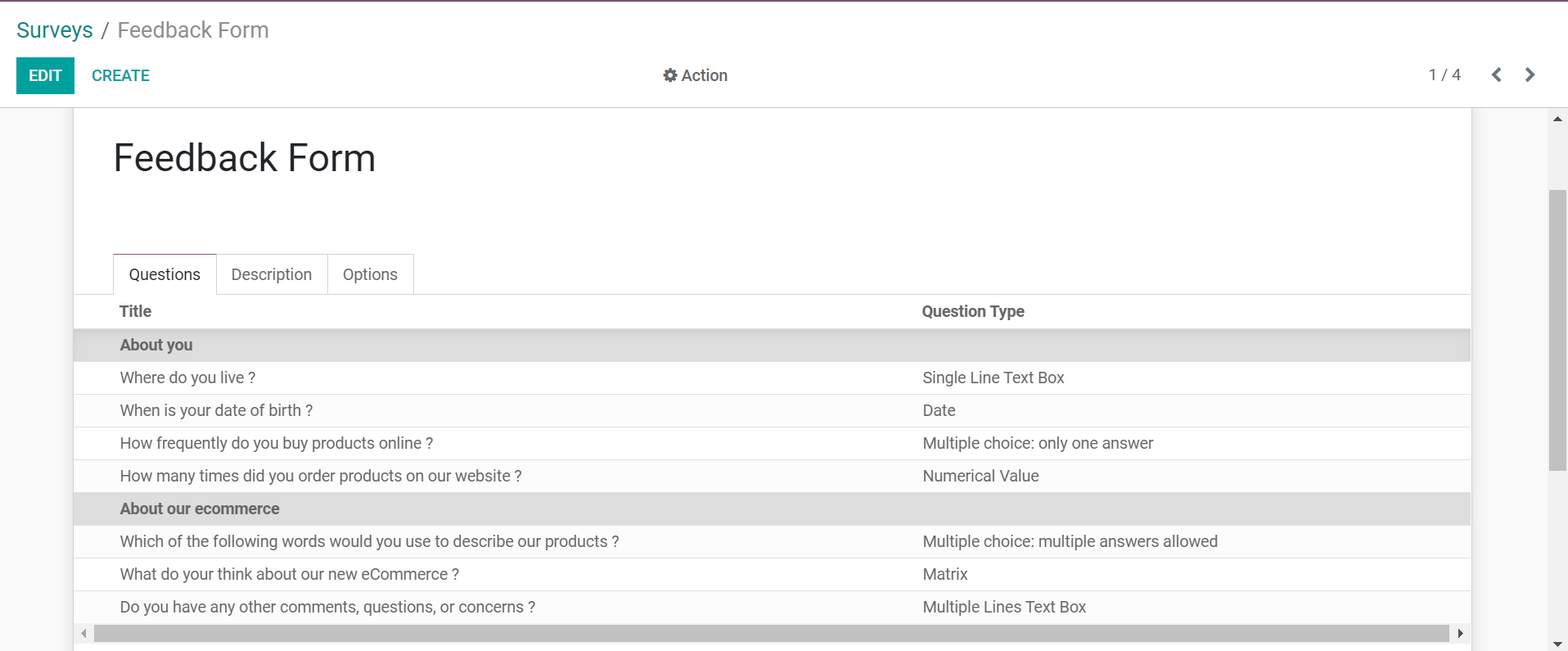Screen dimensions: 1568x651
Task: Click the horizontal scrollbar right arrow
Action: (1461, 634)
